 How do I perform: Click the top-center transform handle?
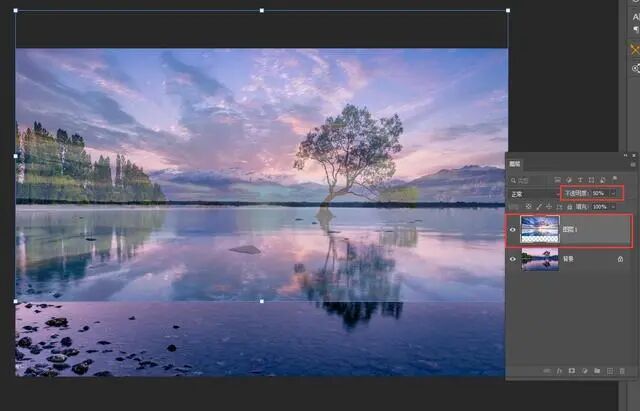point(262,11)
